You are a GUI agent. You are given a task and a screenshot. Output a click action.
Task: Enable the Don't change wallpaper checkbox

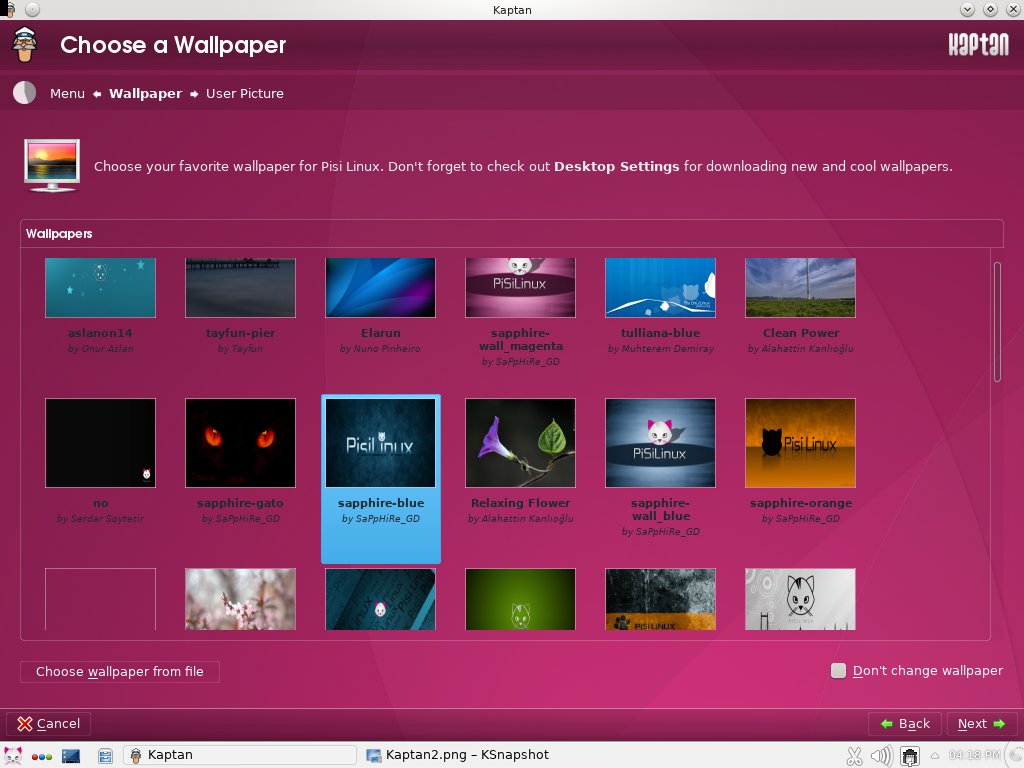(x=838, y=671)
